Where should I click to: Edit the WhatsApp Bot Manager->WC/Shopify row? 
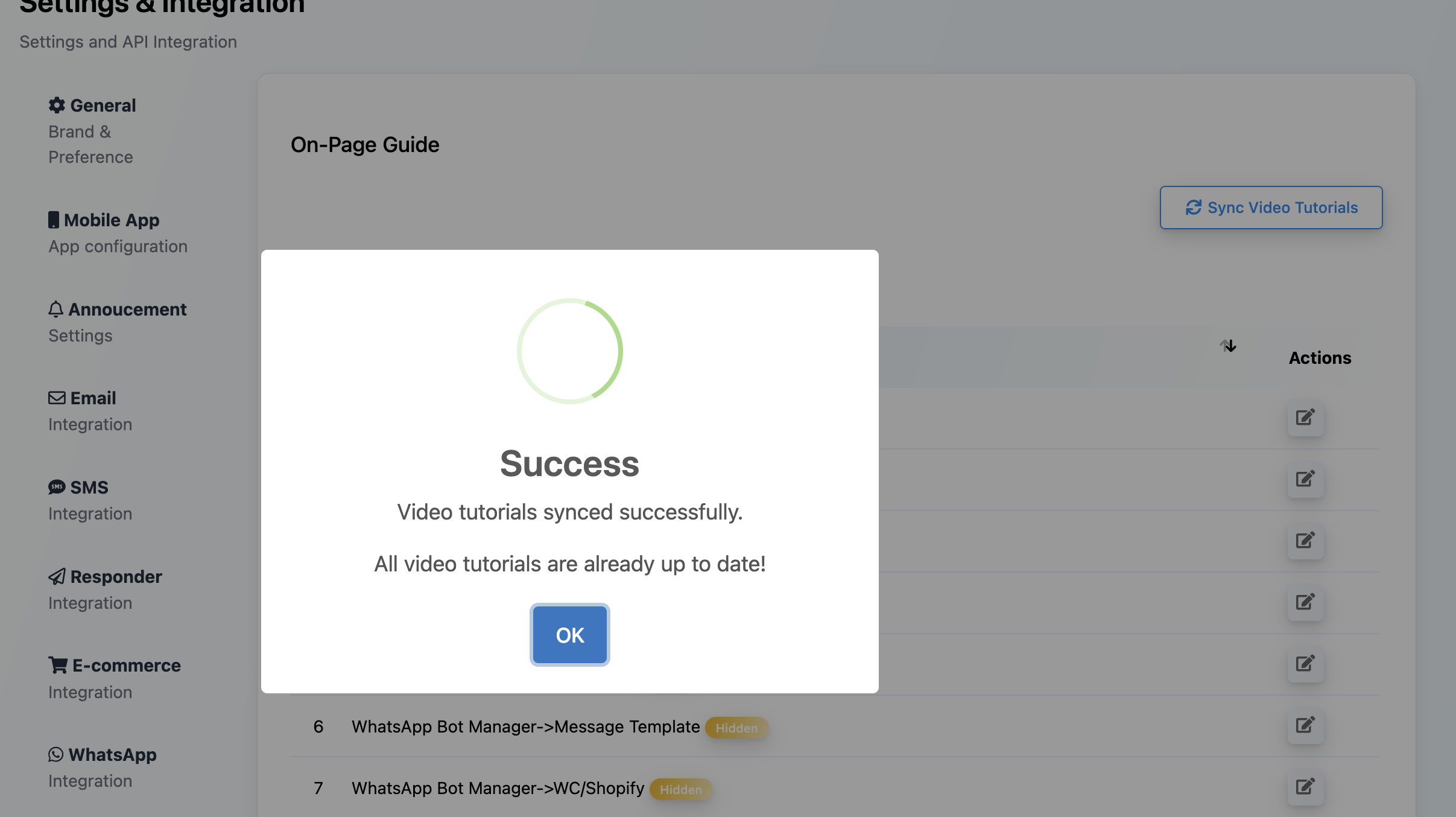point(1305,787)
